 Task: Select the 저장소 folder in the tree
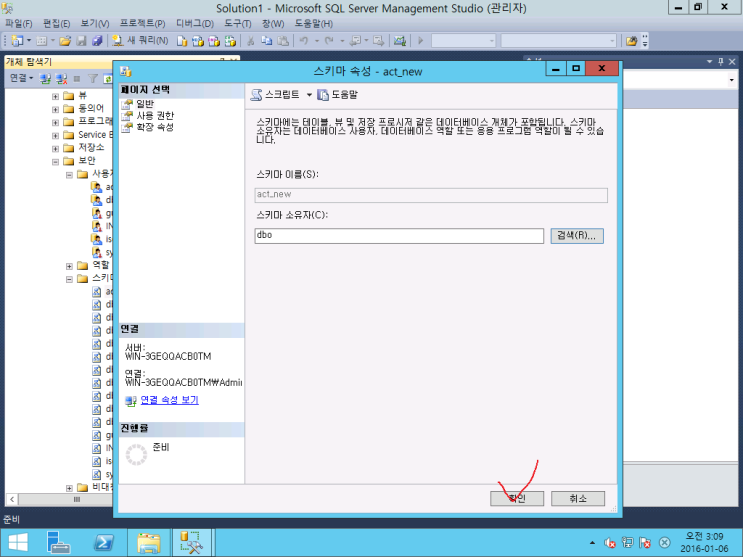[91, 147]
